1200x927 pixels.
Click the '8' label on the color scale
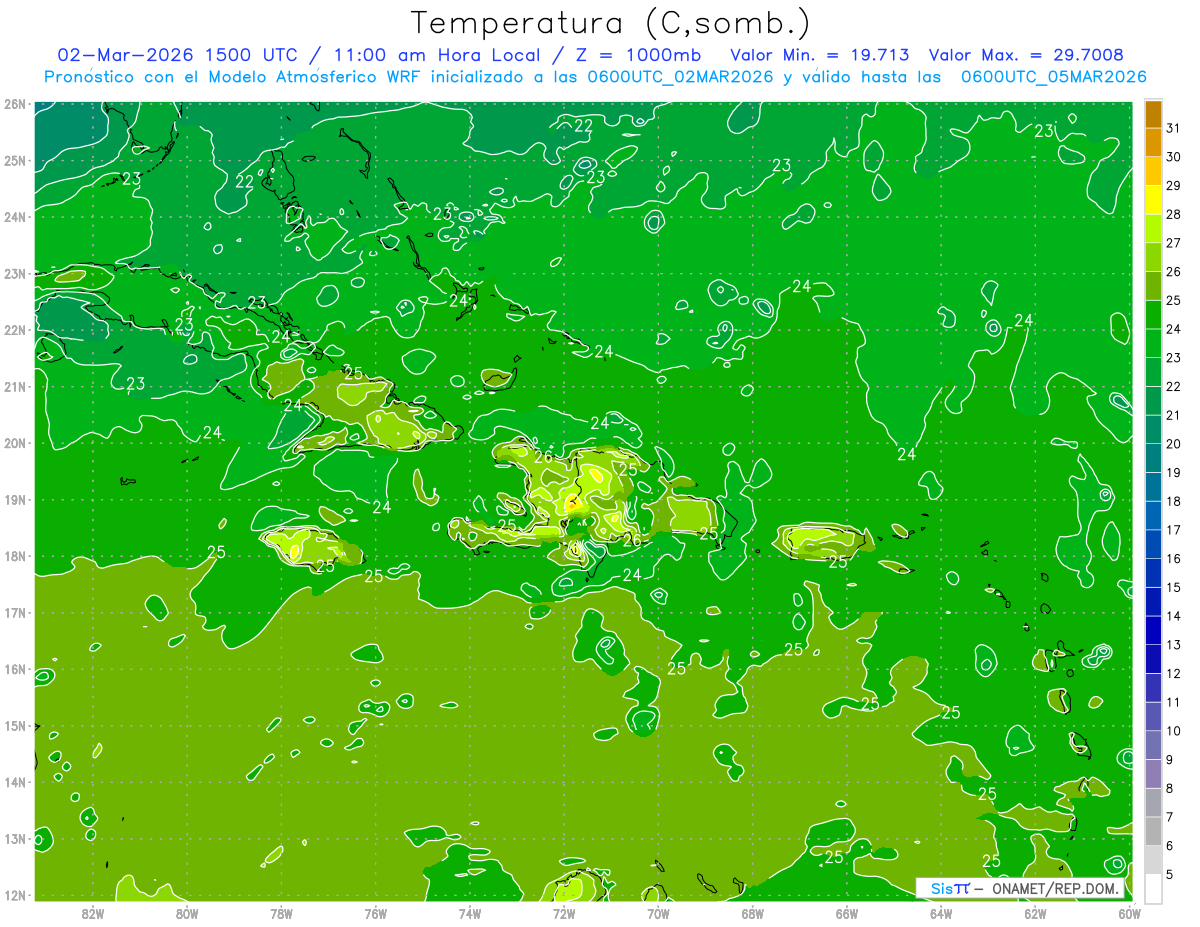(x=1170, y=788)
